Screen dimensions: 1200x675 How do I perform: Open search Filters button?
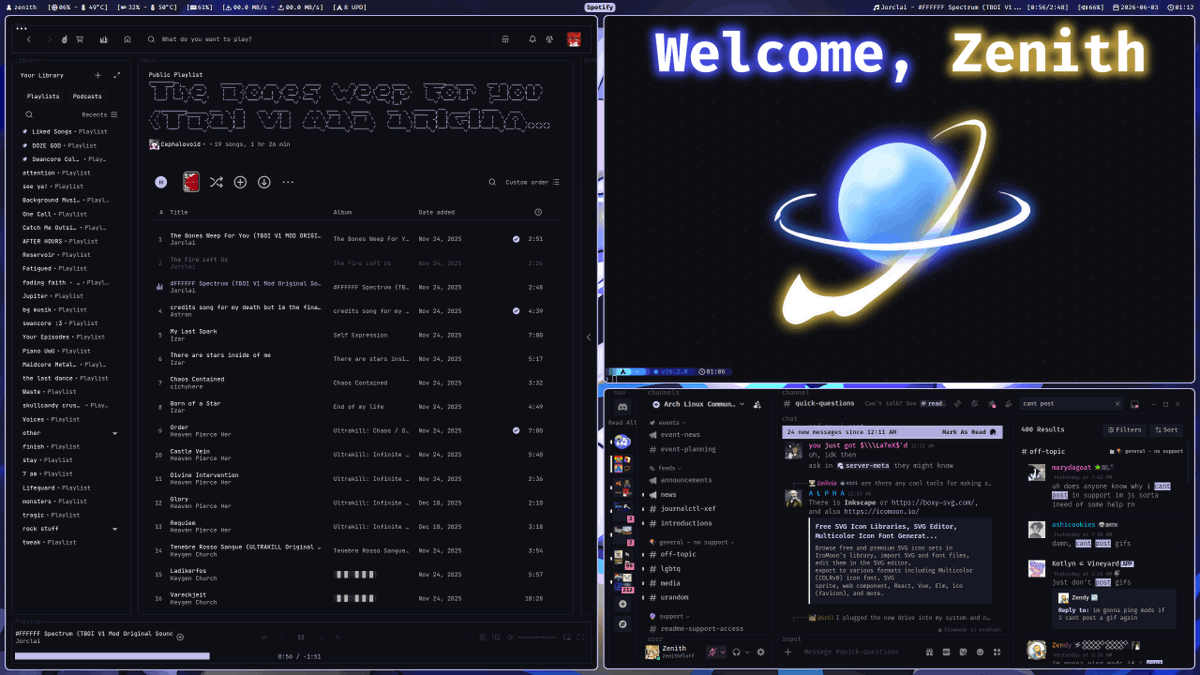point(1124,429)
